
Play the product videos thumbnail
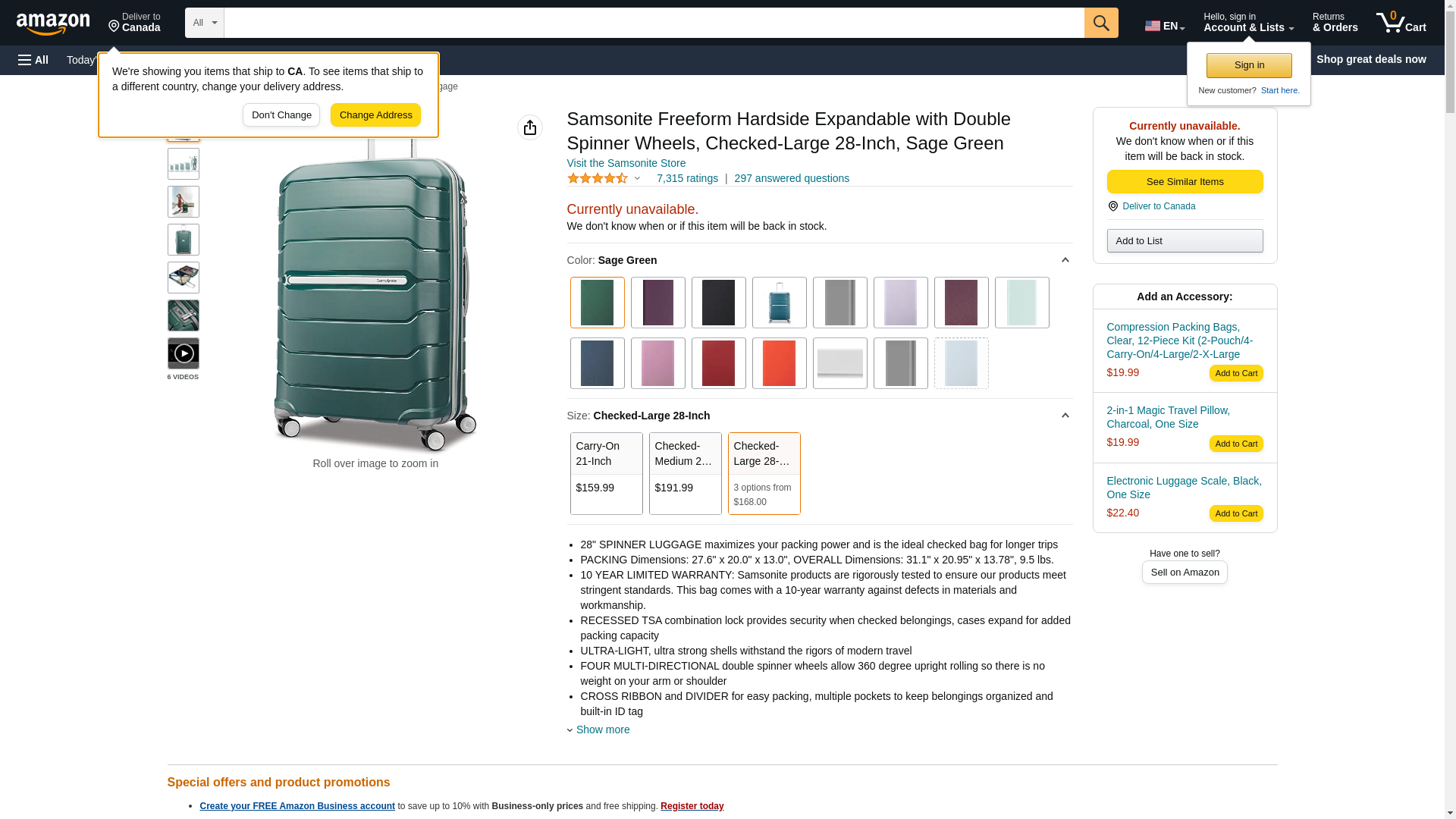pyautogui.click(x=184, y=353)
